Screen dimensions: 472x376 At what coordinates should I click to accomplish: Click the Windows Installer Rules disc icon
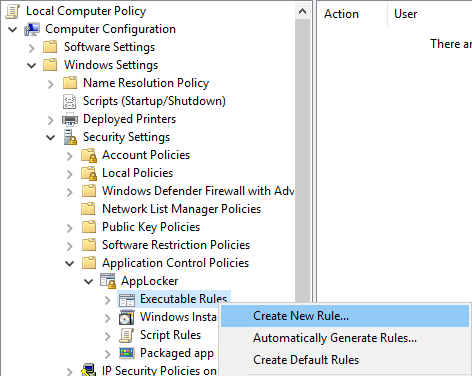127,317
